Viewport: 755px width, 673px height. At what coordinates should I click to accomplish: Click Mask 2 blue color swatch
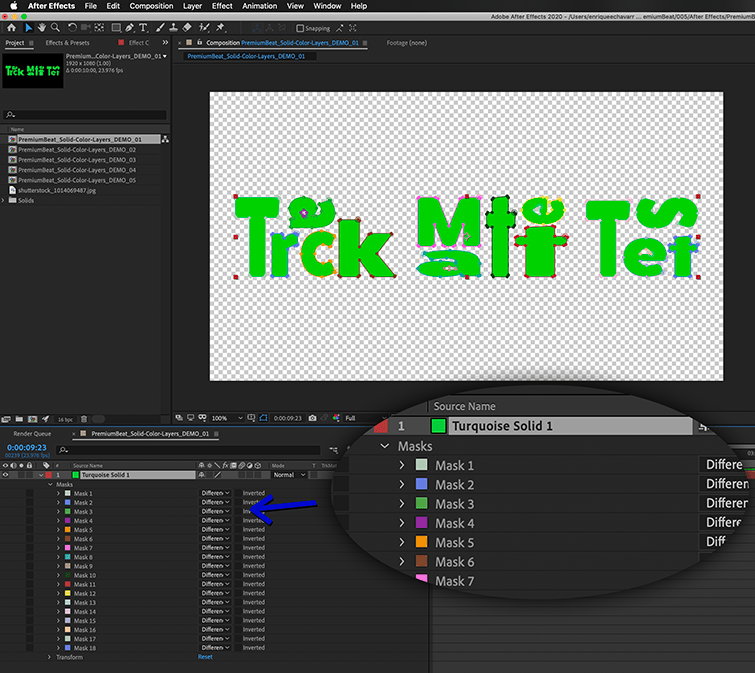(67, 503)
